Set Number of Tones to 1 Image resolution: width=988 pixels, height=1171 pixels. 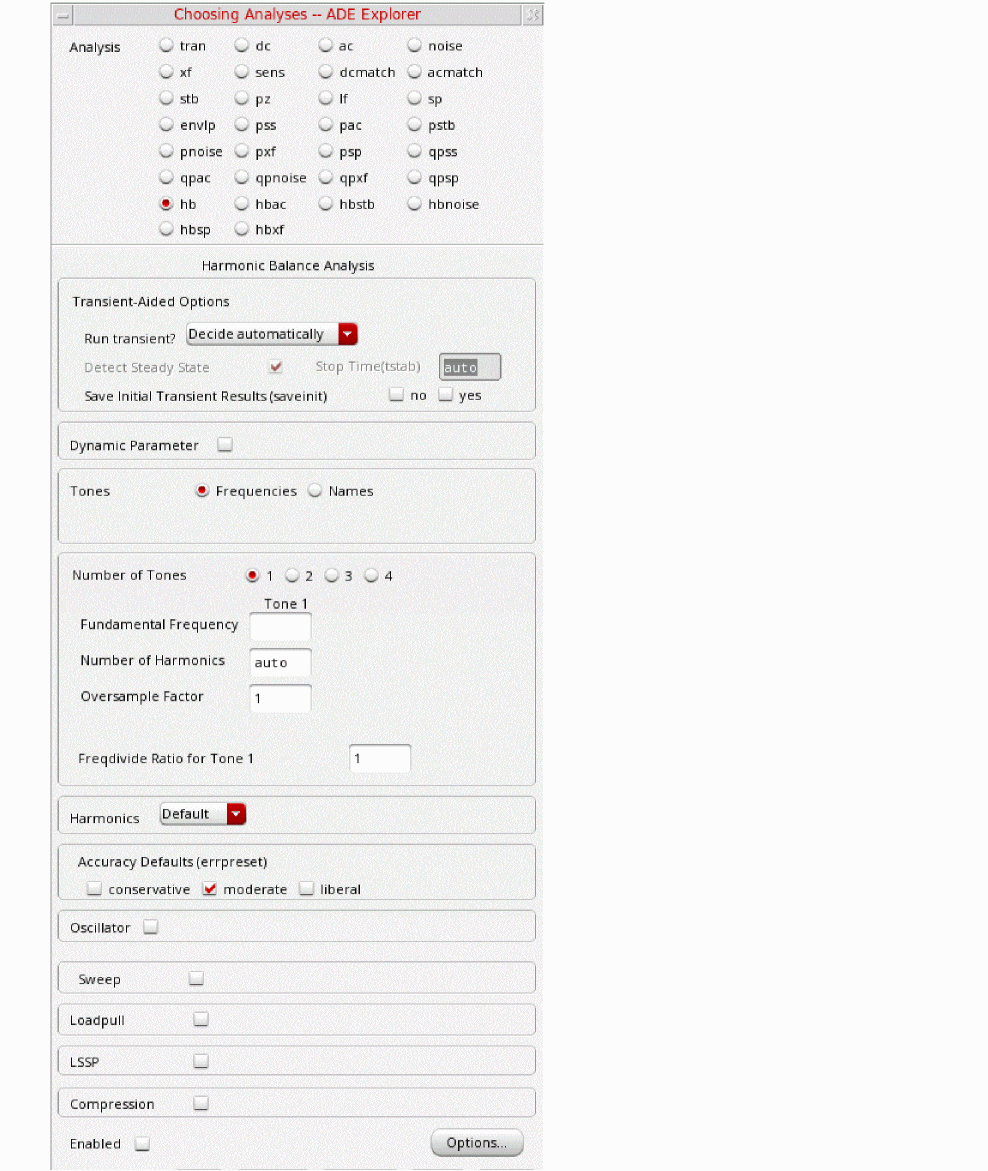(x=252, y=575)
